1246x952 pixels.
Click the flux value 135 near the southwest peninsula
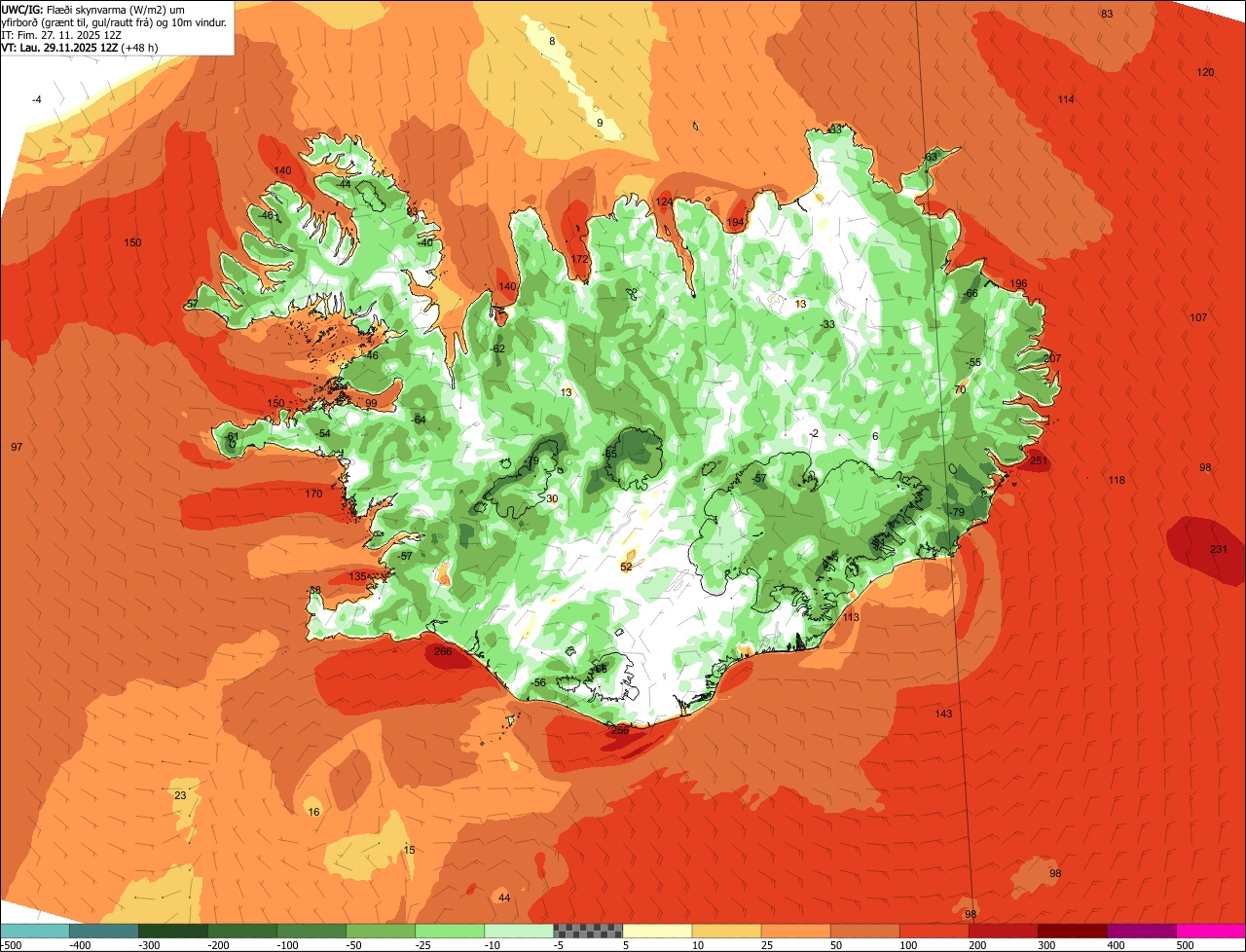357,577
